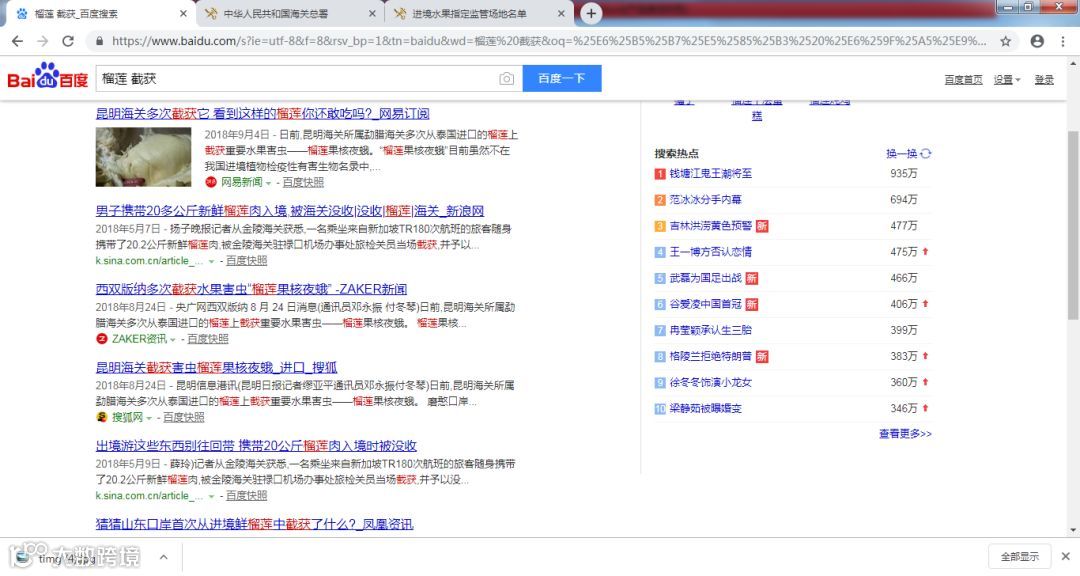
Task: Click 全部显示 in the downloads bar
Action: (1019, 556)
